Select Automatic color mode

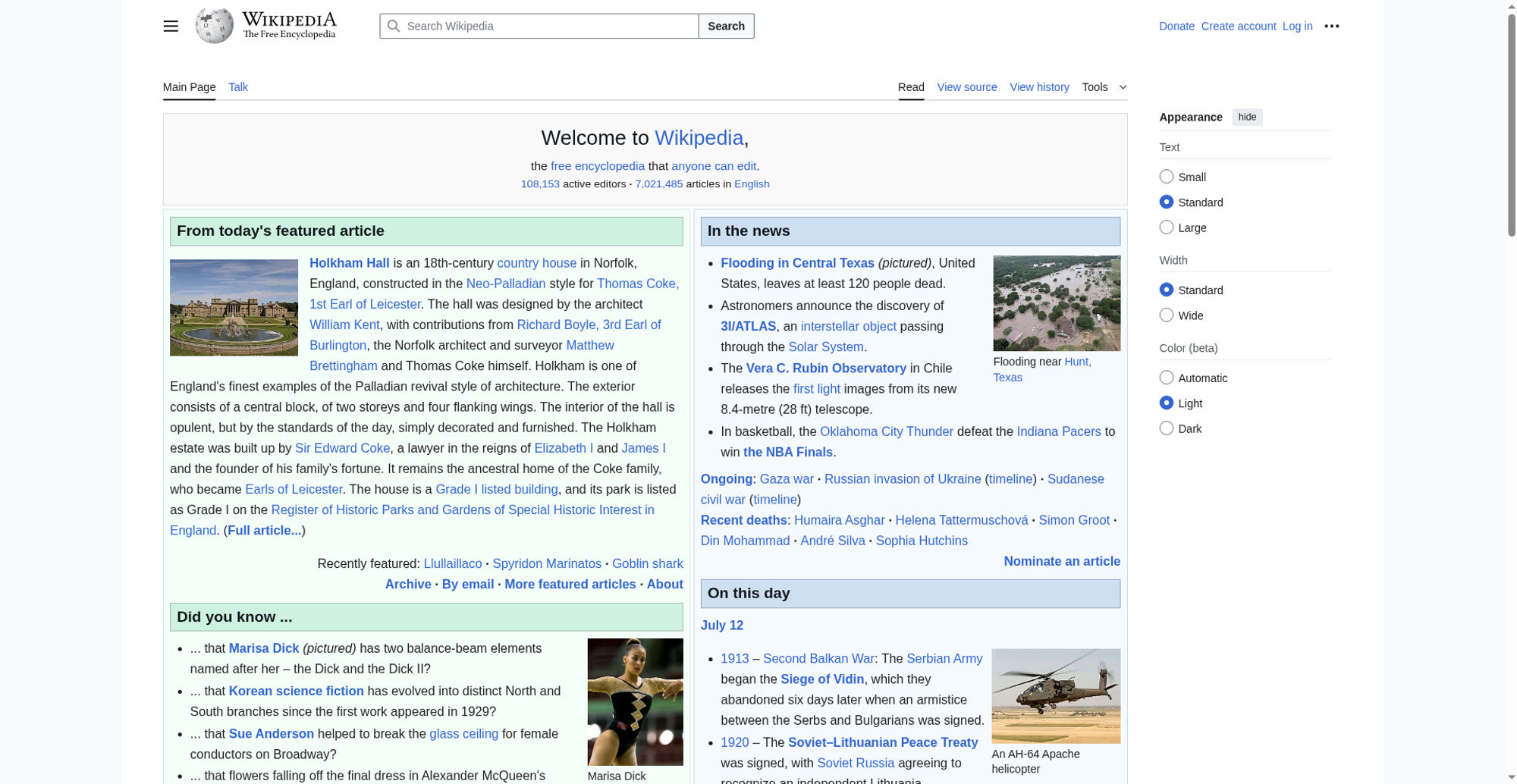pyautogui.click(x=1167, y=378)
